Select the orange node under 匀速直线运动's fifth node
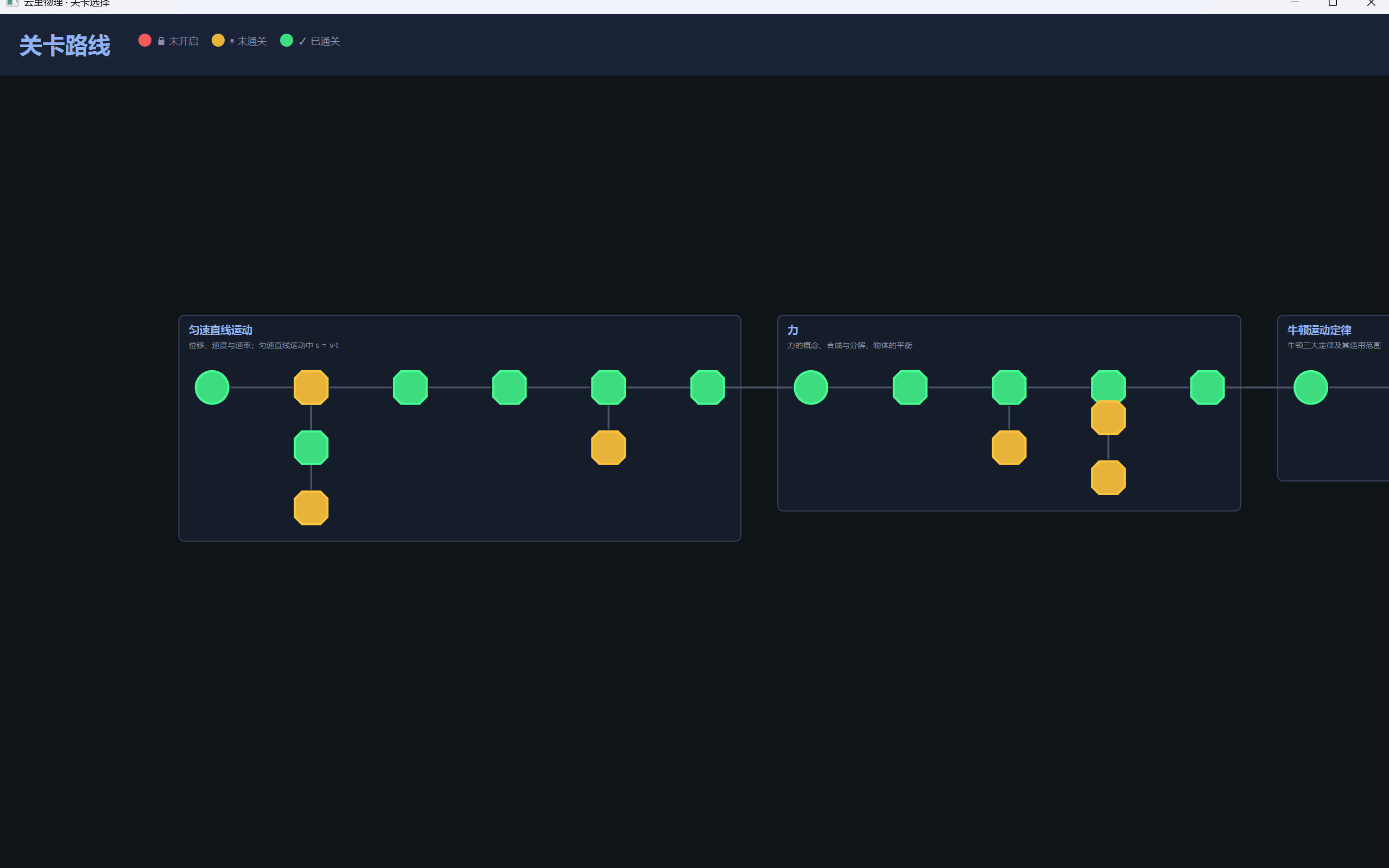This screenshot has height=868, width=1389. pyautogui.click(x=608, y=448)
